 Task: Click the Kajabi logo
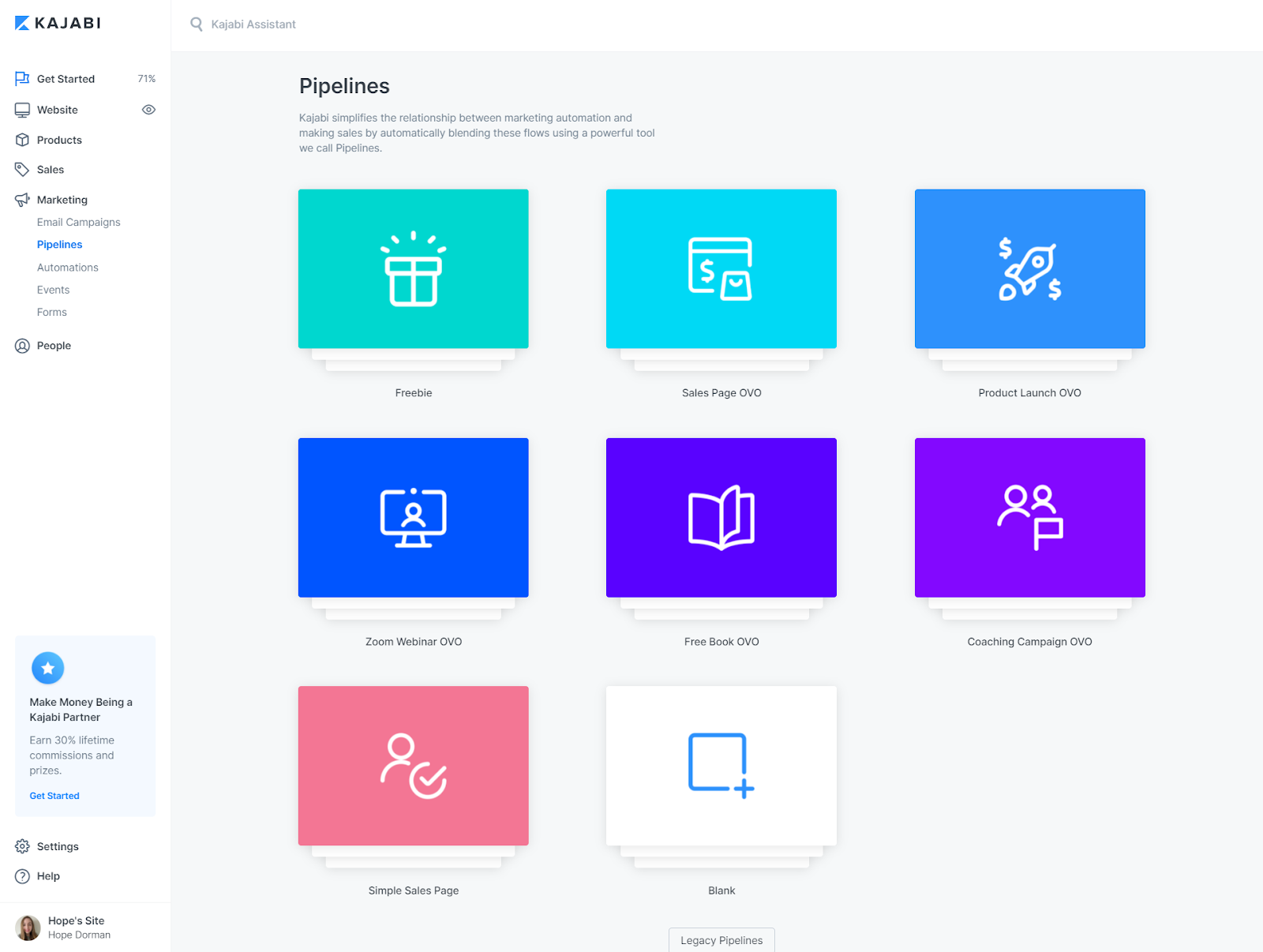tap(58, 23)
